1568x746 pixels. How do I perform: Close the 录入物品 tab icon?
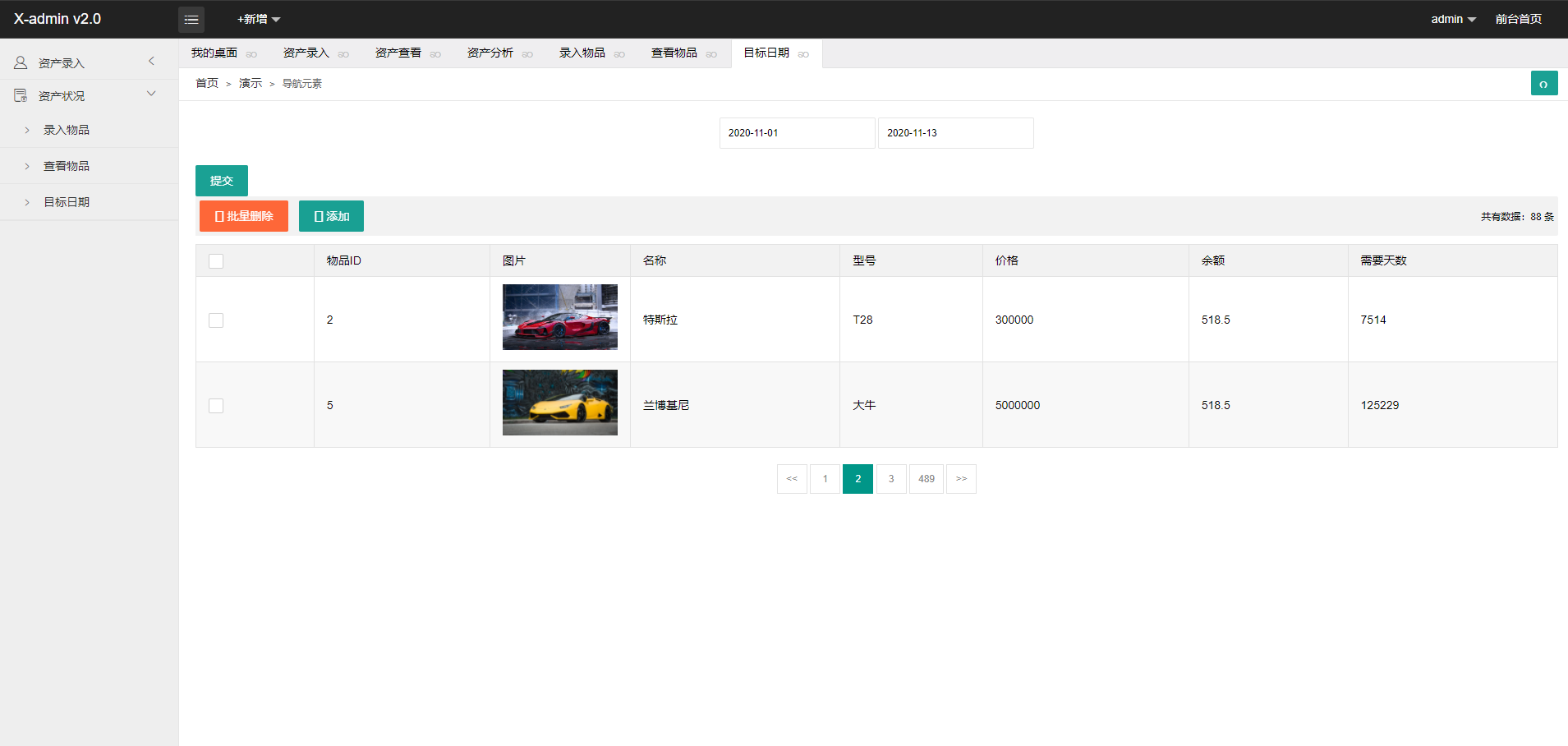pos(619,54)
